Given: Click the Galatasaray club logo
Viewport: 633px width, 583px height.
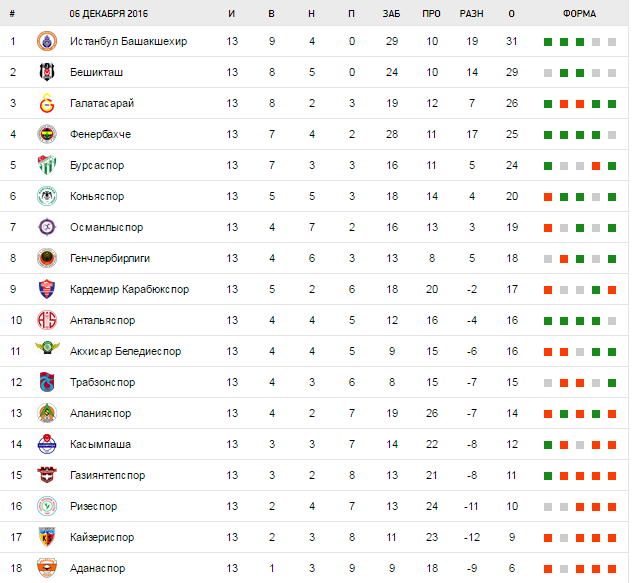Looking at the screenshot, I should pos(44,103).
